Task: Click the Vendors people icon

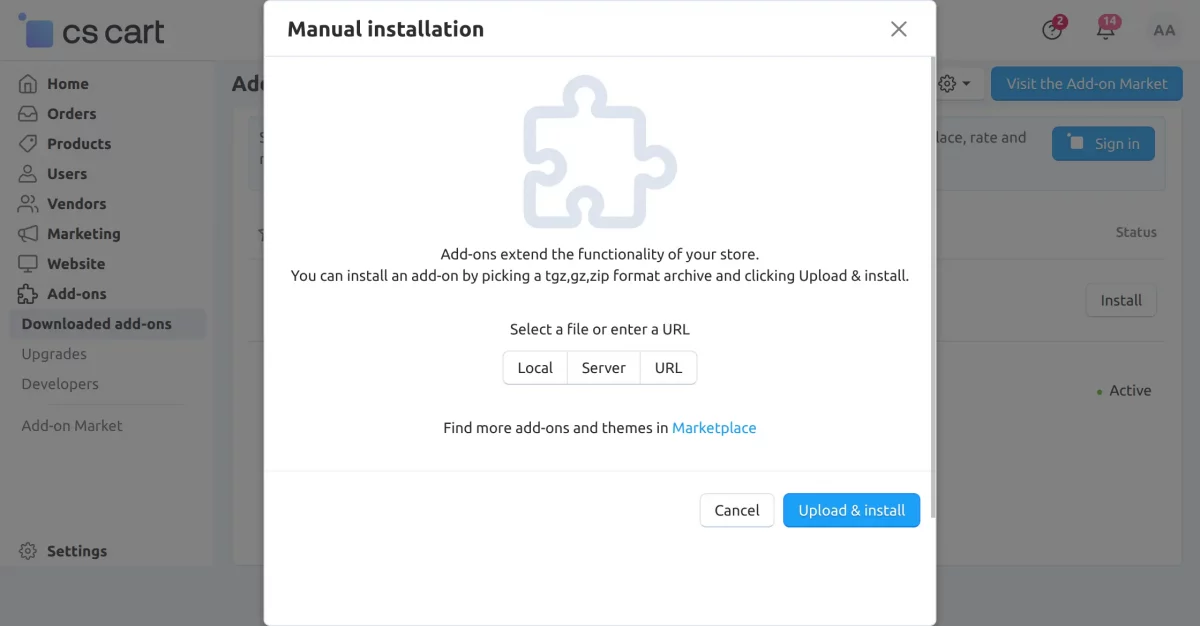Action: tap(28, 203)
